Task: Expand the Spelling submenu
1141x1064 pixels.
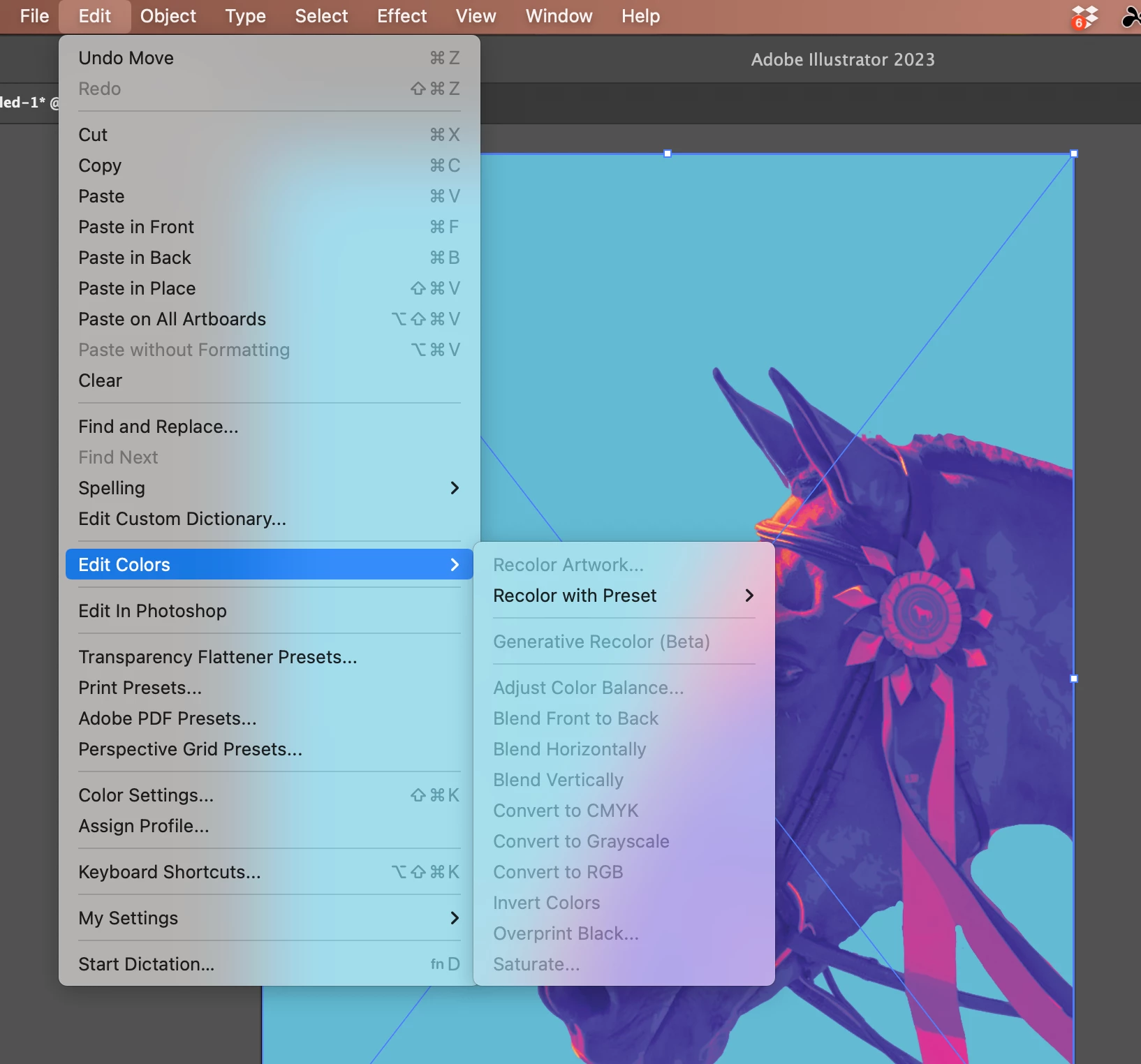Action: (269, 488)
